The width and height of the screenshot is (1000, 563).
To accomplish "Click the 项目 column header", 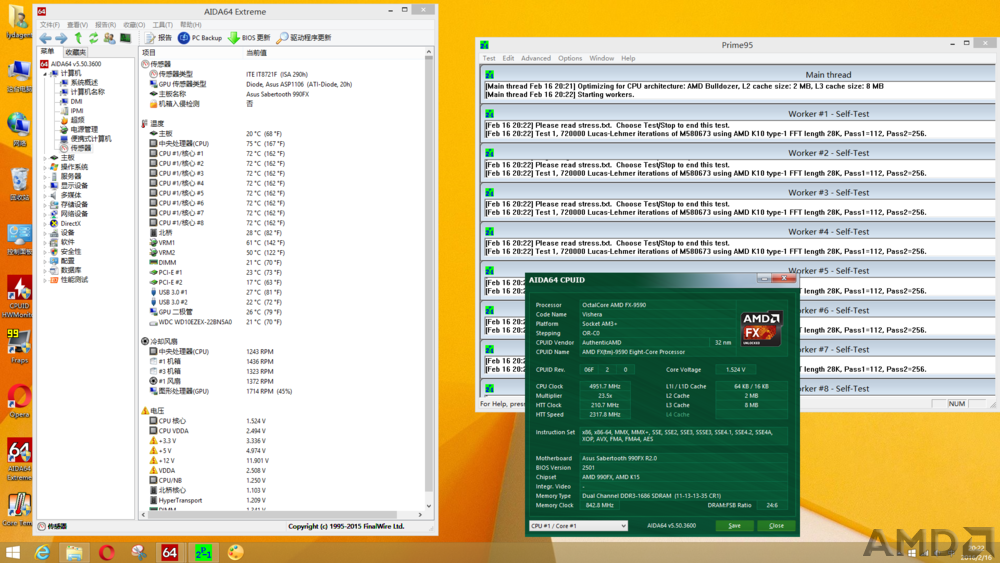I will [191, 53].
